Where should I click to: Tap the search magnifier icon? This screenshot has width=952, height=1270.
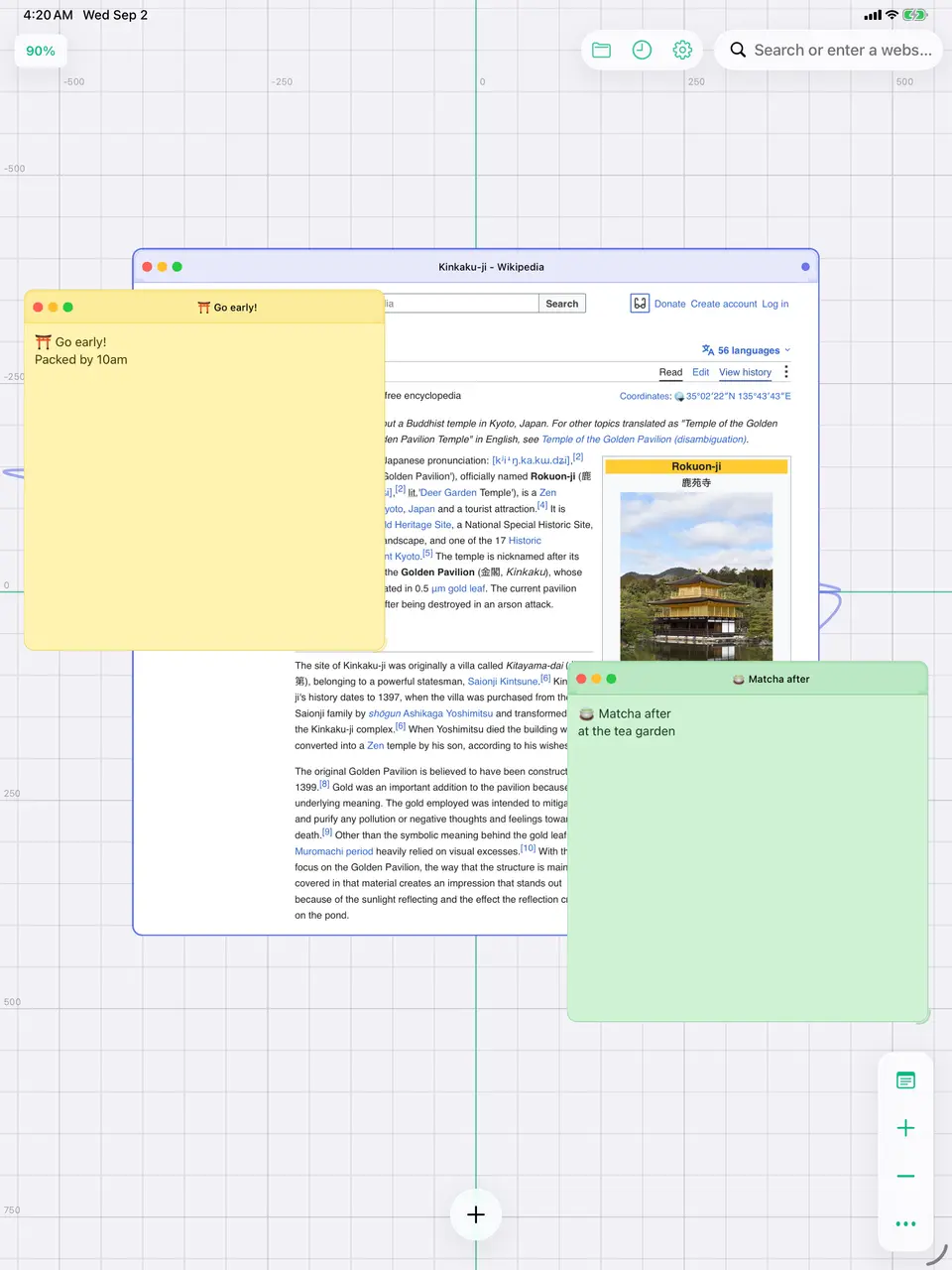click(x=738, y=50)
